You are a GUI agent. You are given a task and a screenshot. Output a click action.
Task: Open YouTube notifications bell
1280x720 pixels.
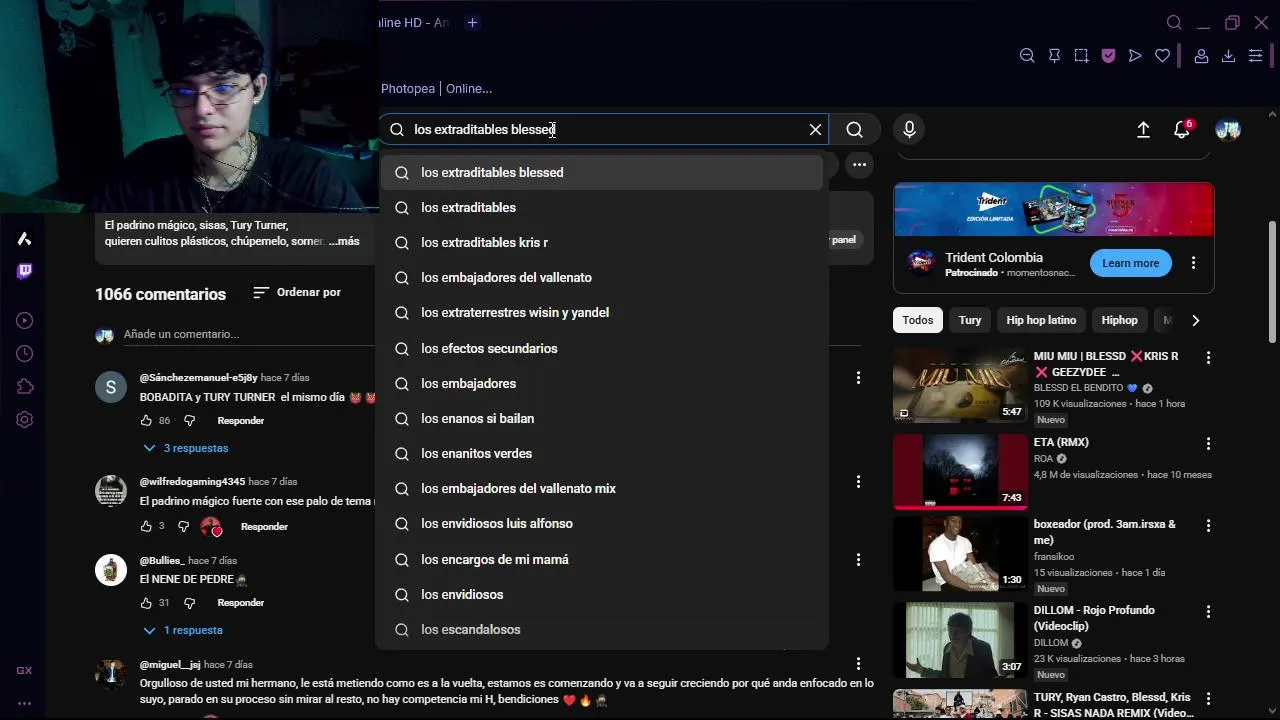(1182, 130)
